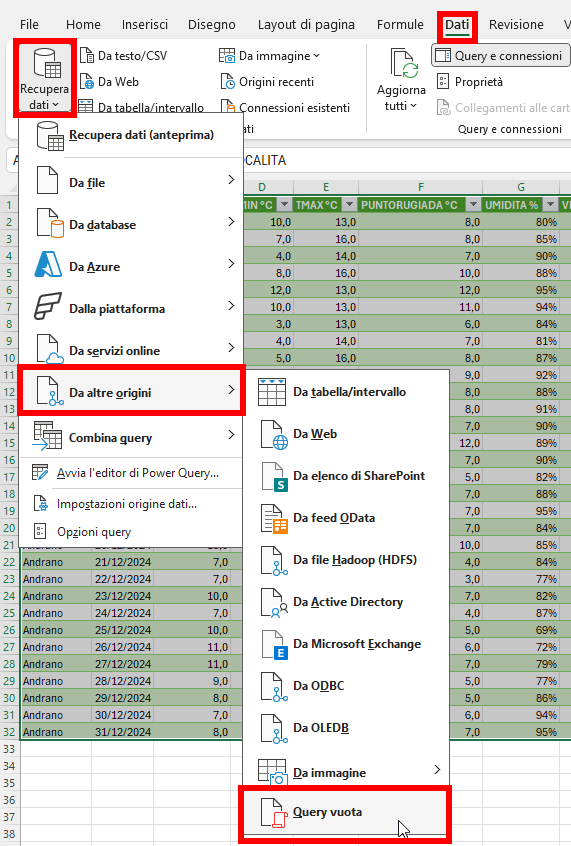Toggle Query e connessioni pane button

click(x=500, y=56)
